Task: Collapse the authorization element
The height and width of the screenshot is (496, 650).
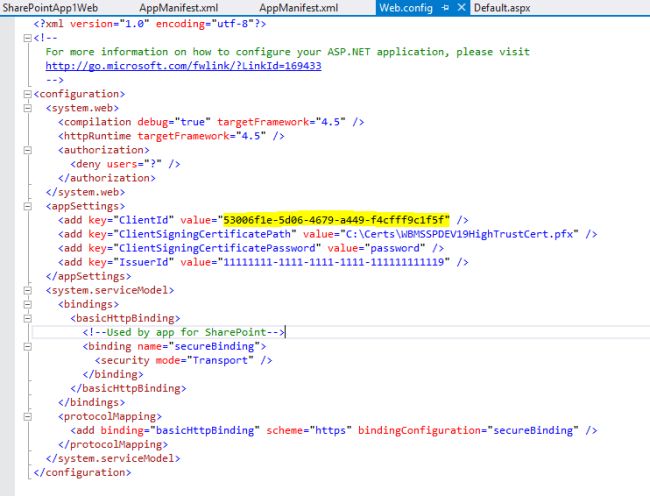Action: [x=27, y=150]
